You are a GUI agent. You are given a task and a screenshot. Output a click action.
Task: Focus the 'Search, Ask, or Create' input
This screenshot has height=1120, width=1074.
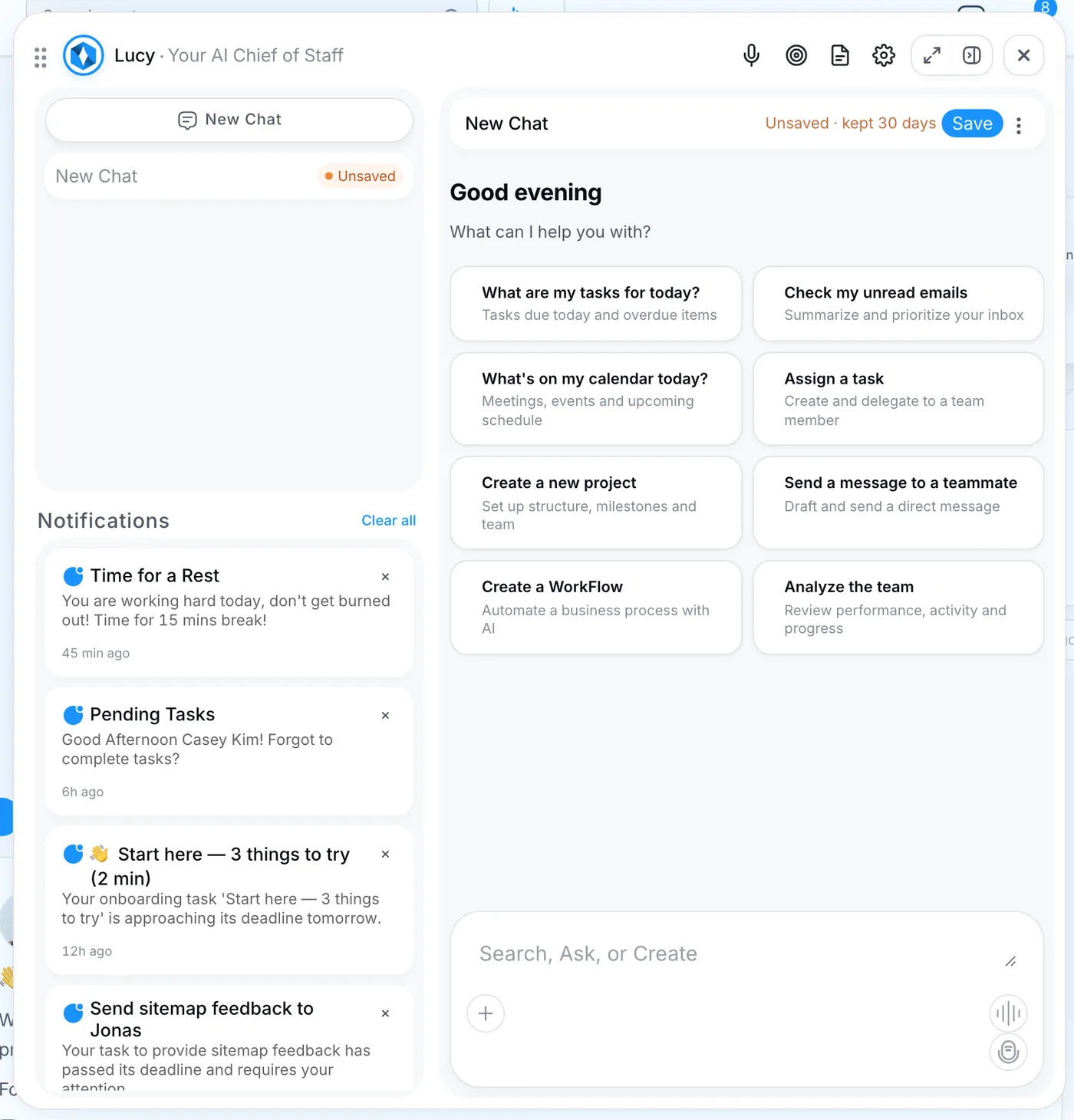[x=736, y=954]
